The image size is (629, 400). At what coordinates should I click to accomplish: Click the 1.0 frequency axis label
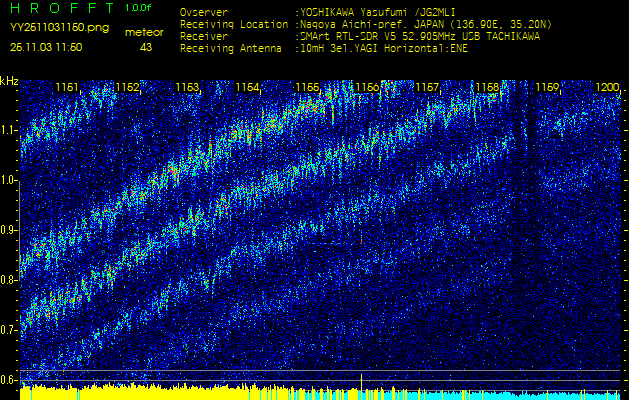[x=10, y=180]
